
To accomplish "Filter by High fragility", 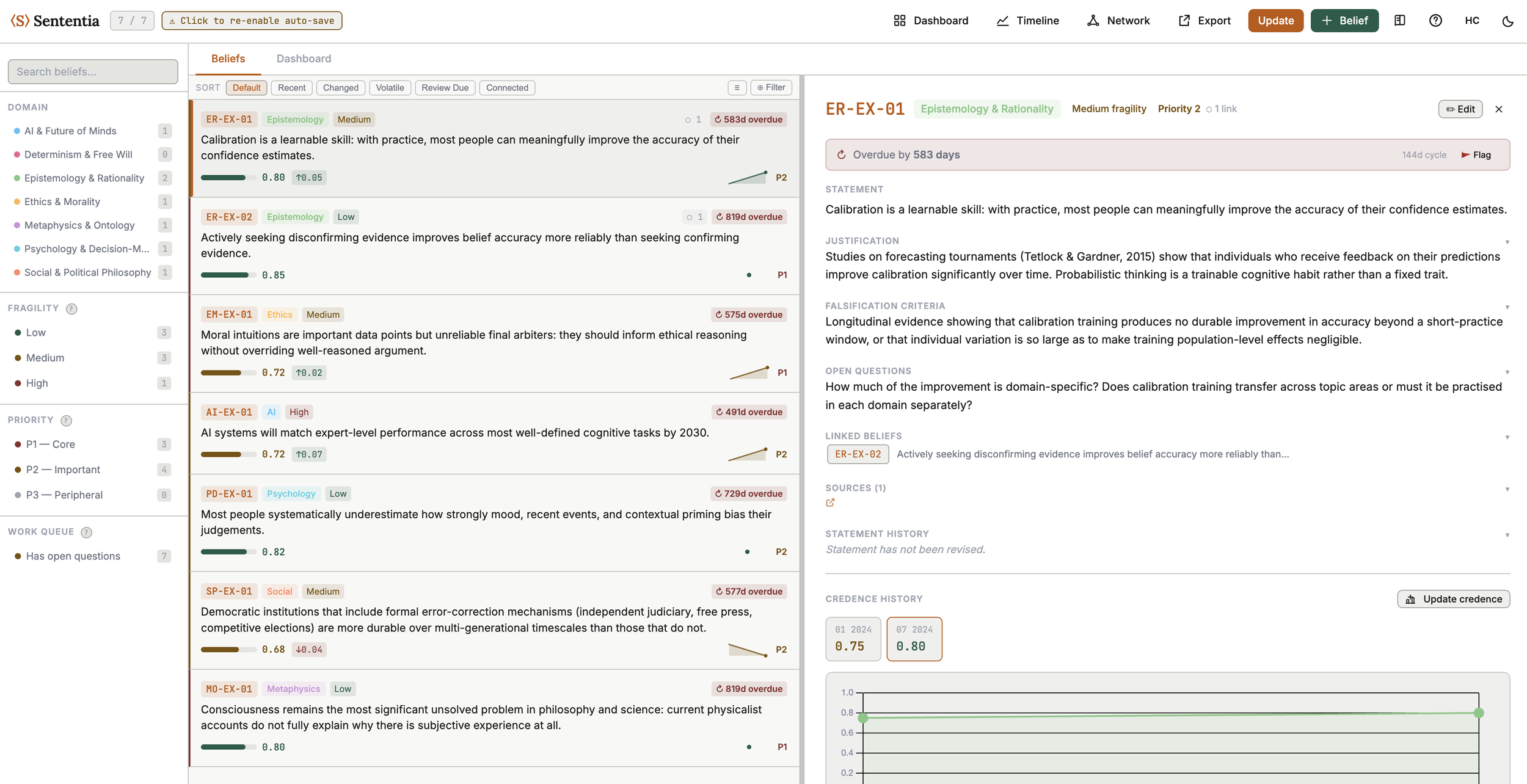I will click(x=92, y=383).
